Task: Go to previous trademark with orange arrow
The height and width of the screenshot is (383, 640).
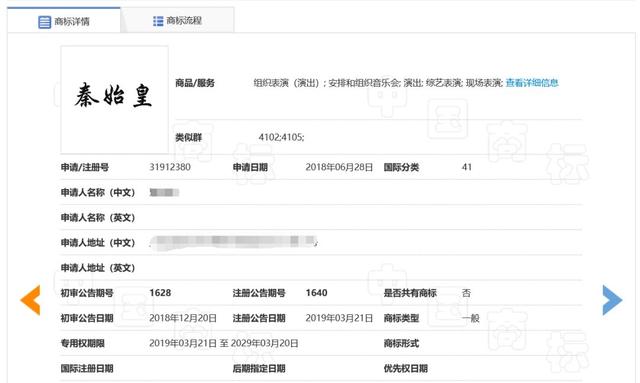Action: coord(30,300)
